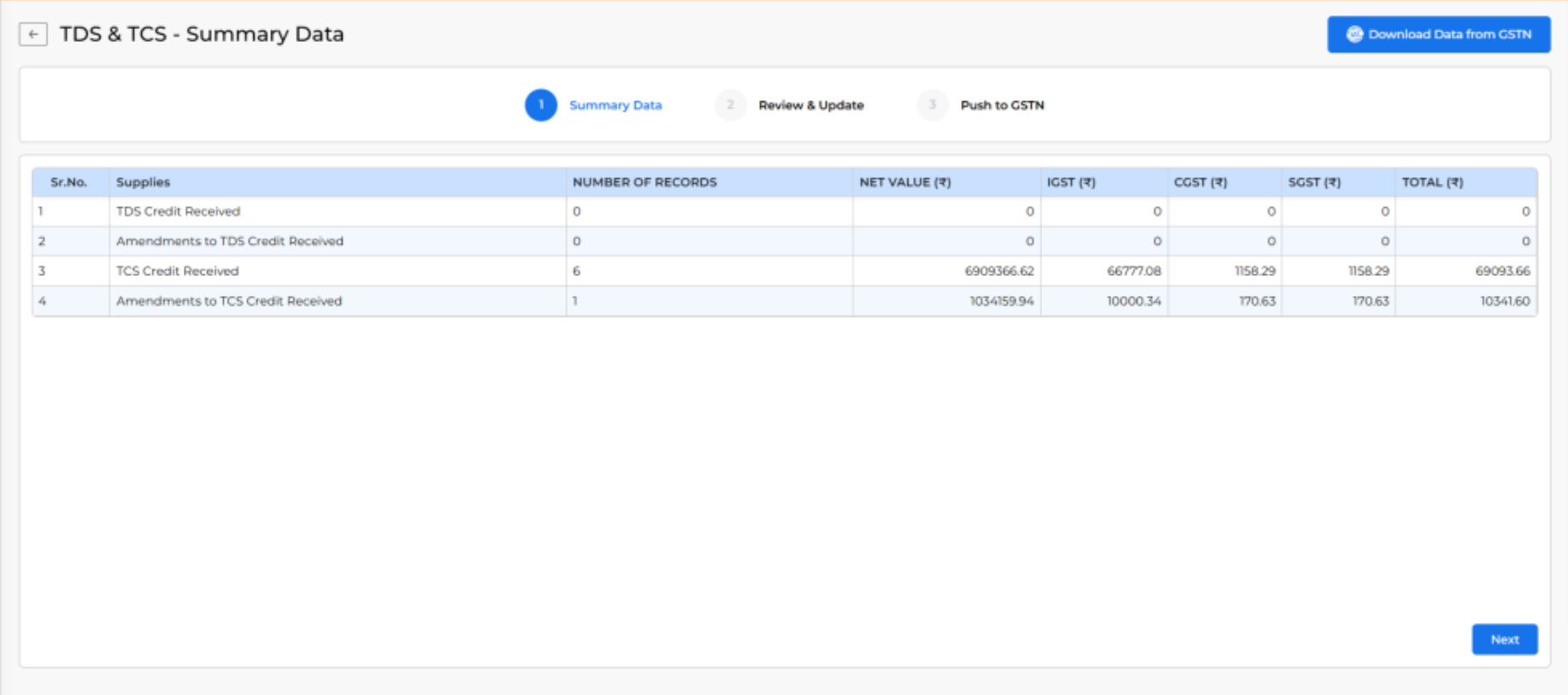Click the Supplies column header

click(x=338, y=182)
